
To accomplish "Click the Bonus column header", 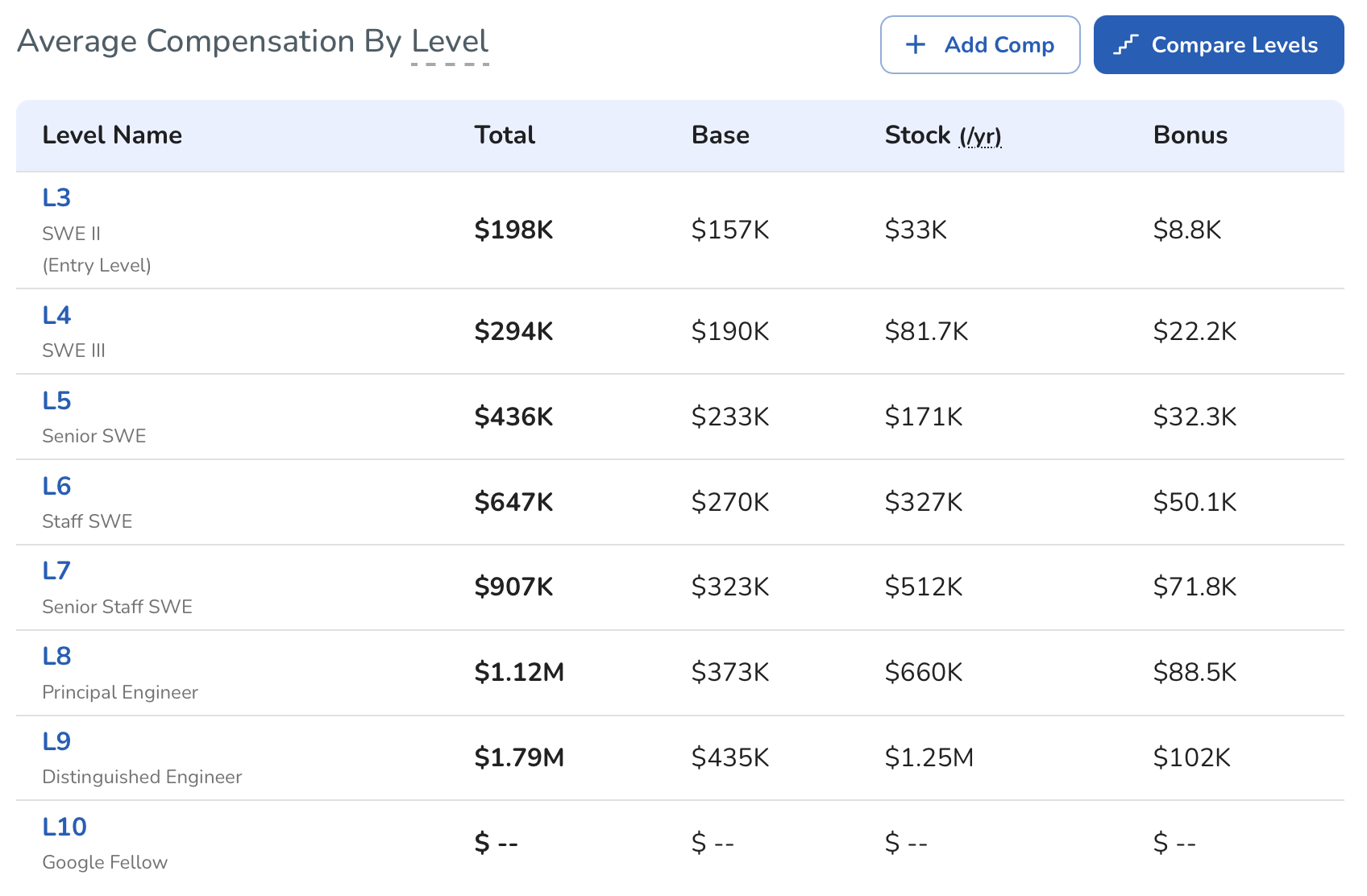I will coord(1190,135).
